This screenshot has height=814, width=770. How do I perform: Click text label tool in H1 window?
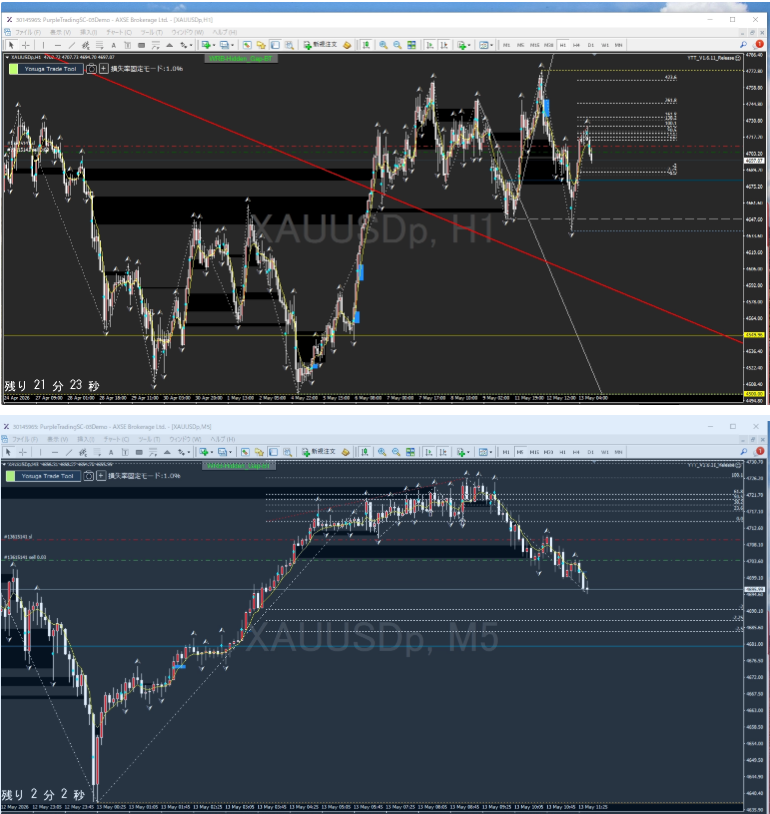pos(127,45)
